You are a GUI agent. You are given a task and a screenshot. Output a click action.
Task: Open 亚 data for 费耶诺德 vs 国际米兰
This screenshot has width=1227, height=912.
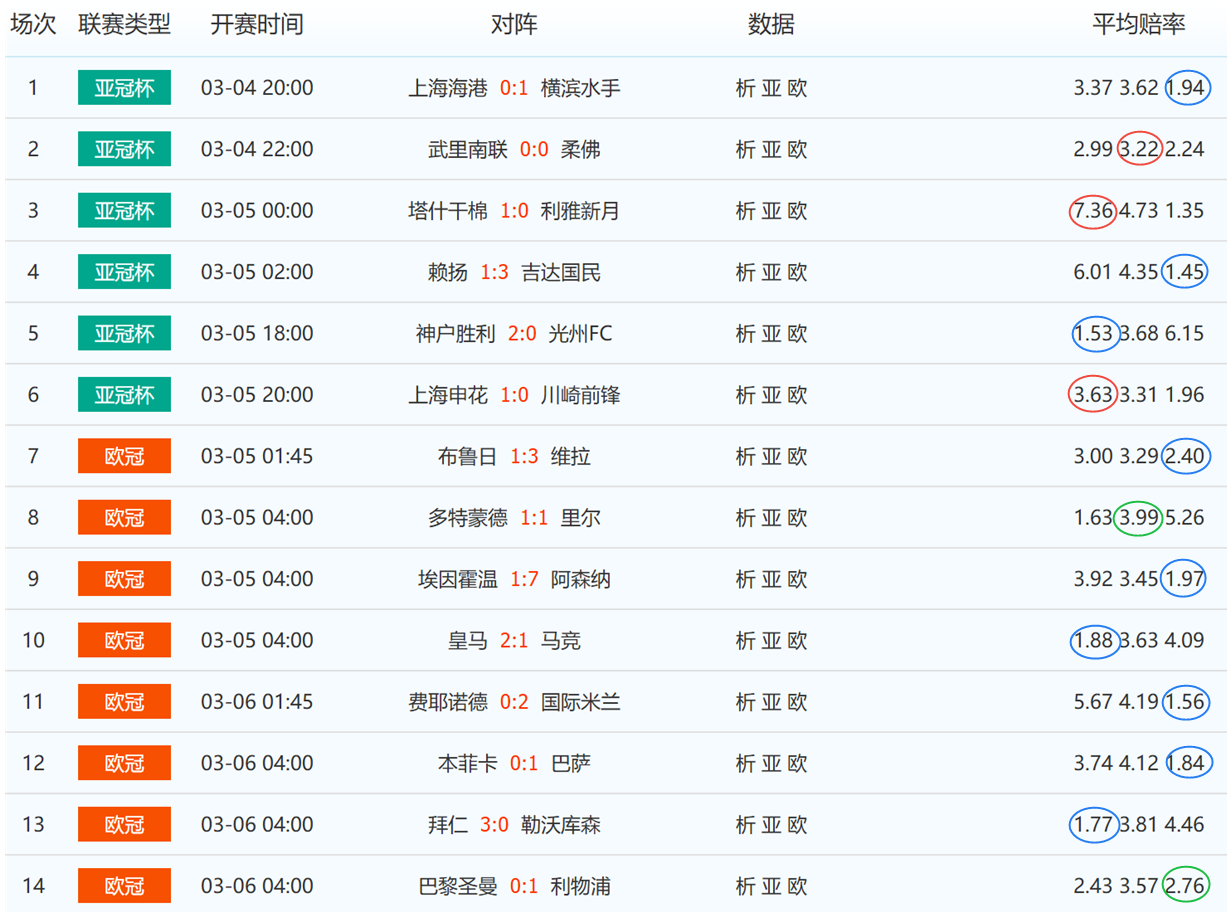click(771, 702)
